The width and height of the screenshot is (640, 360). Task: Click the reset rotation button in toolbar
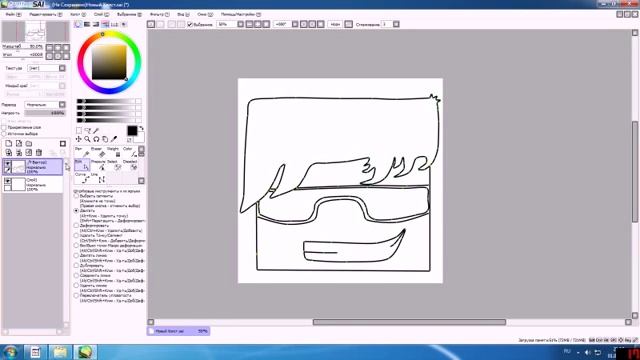click(x=321, y=24)
